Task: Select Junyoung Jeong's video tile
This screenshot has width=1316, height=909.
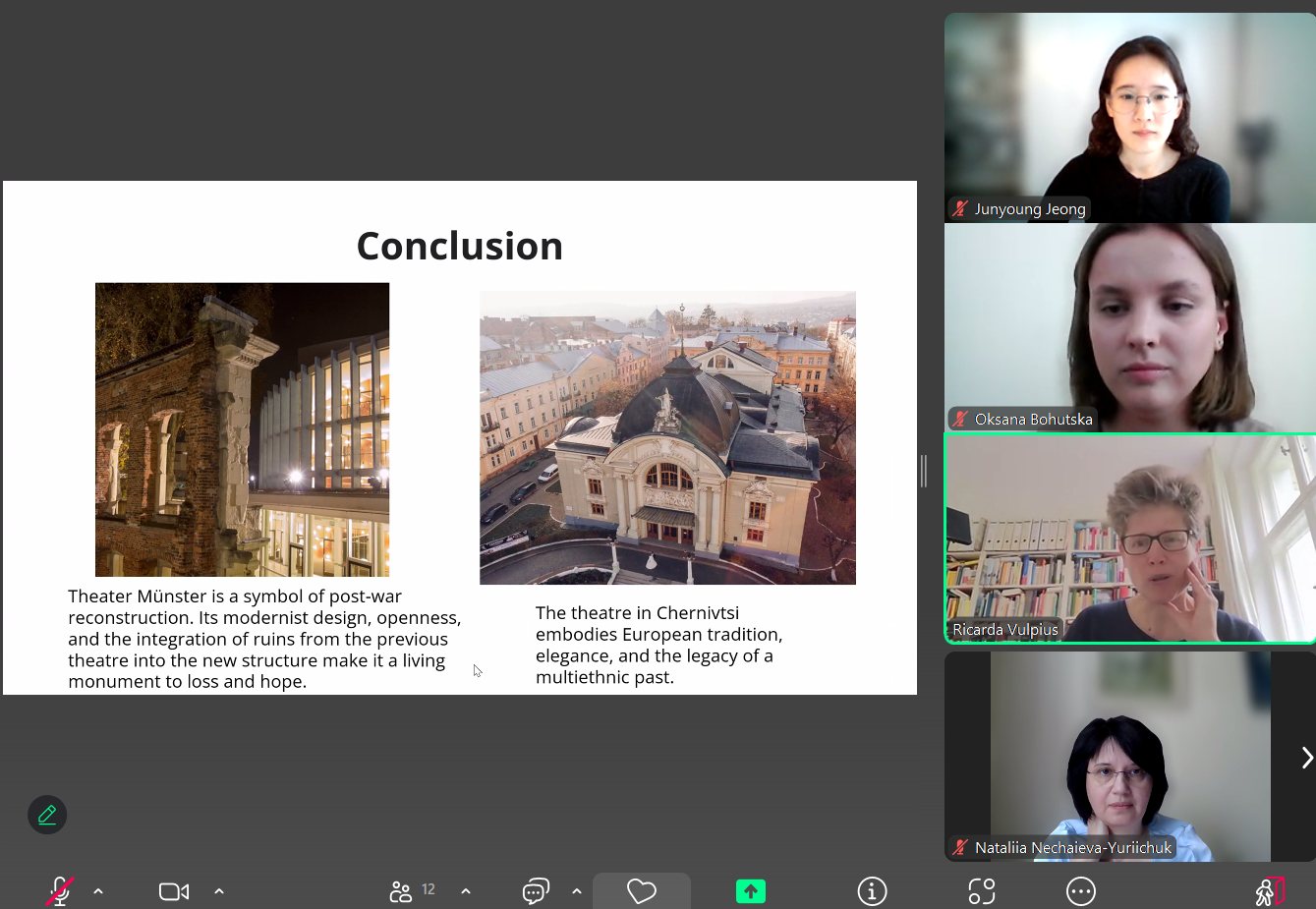Action: tap(1129, 117)
